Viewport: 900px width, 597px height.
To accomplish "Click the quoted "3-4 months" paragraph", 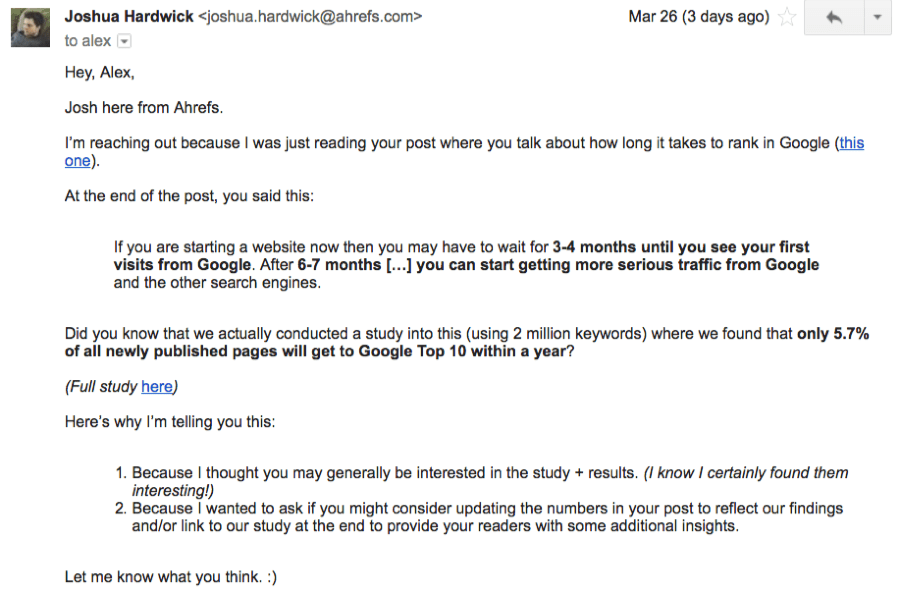I will [466, 265].
